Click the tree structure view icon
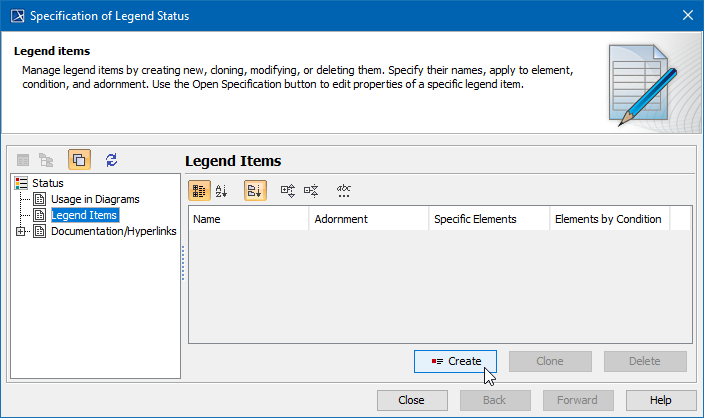 coord(46,160)
